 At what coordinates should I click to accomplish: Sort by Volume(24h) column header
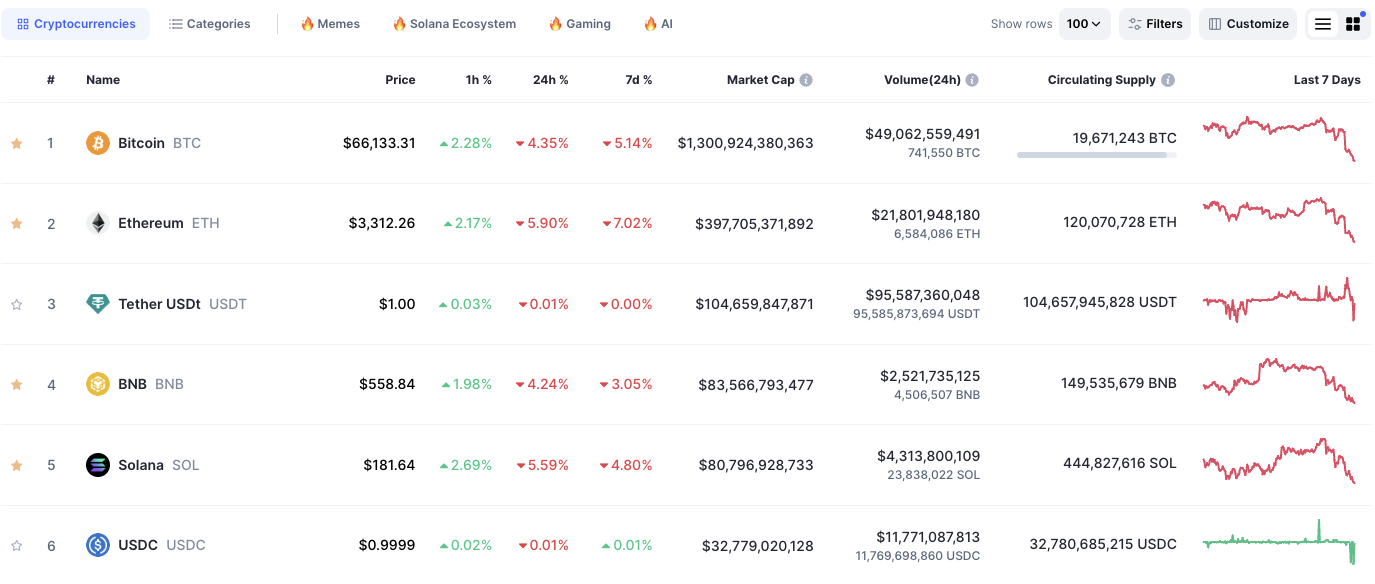click(x=922, y=80)
